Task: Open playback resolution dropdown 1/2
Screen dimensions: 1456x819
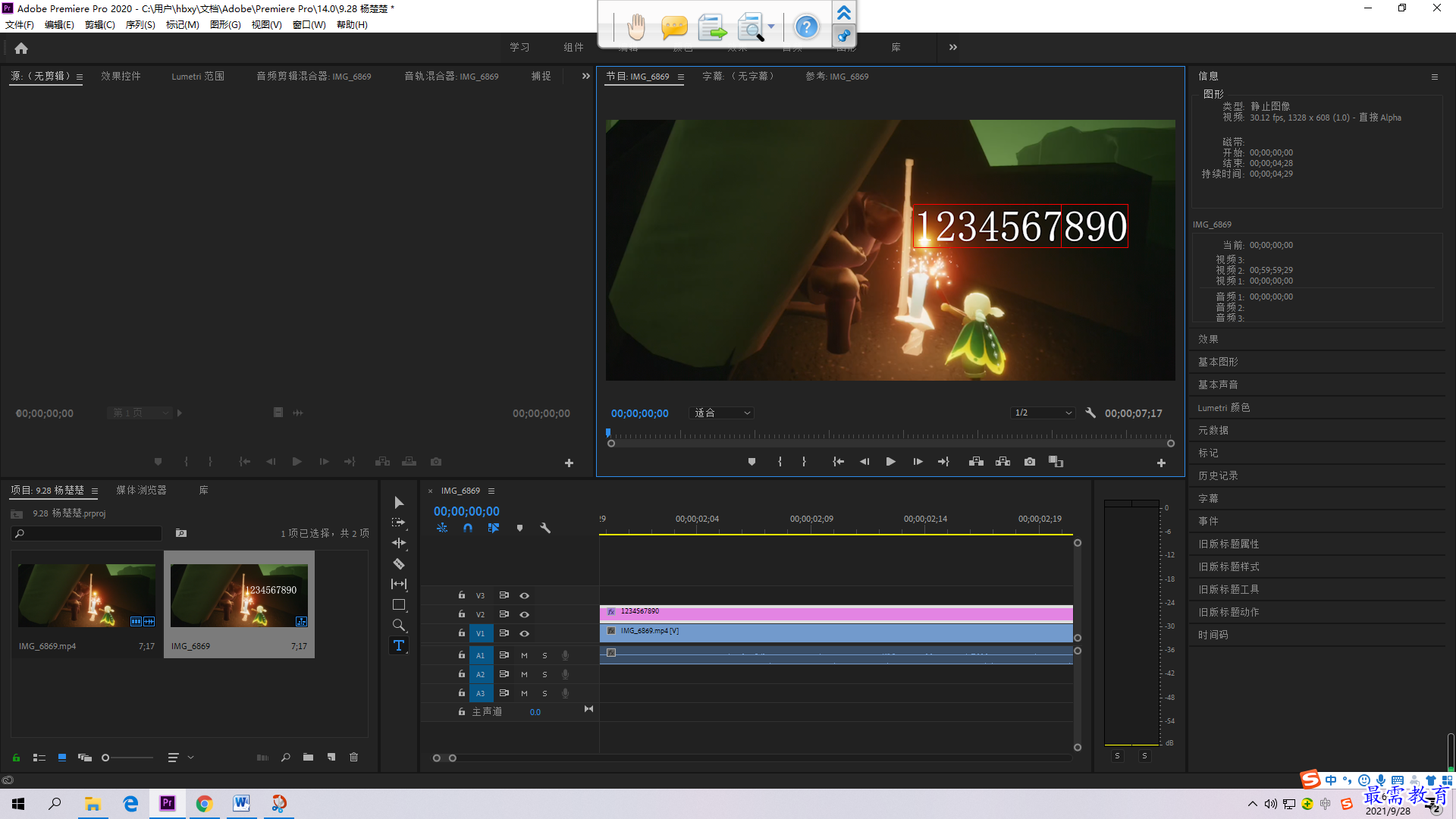Action: click(1043, 413)
